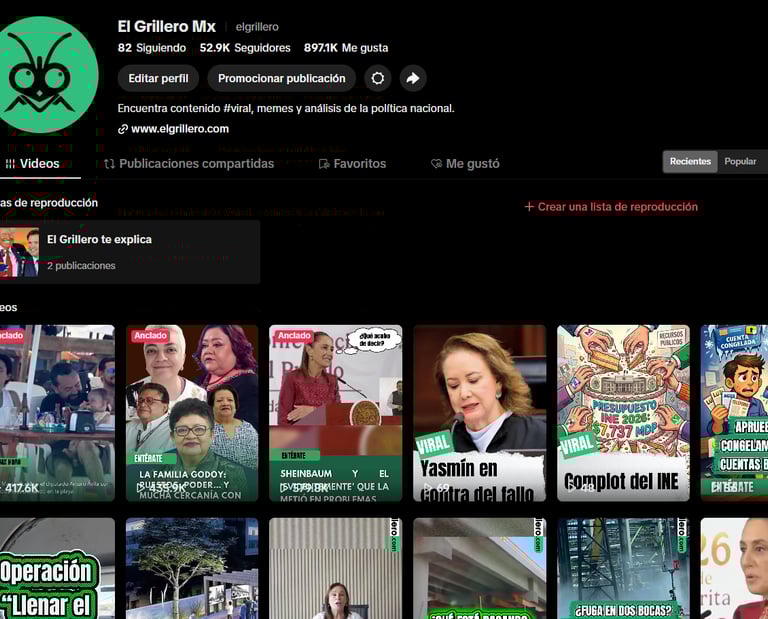
Task: Open the Me gustó tab
Action: pos(465,164)
